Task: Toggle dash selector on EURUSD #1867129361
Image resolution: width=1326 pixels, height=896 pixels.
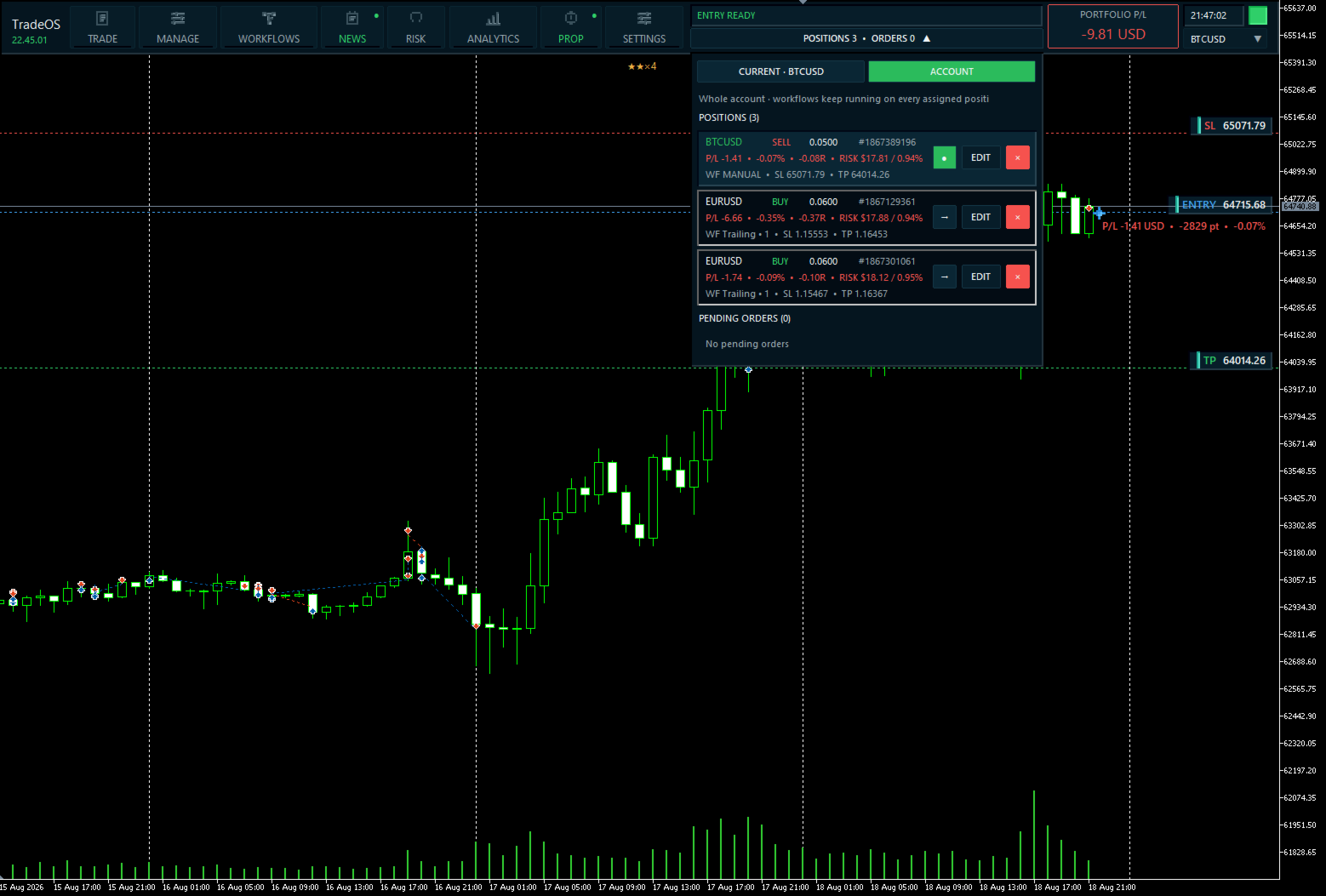Action: [945, 217]
